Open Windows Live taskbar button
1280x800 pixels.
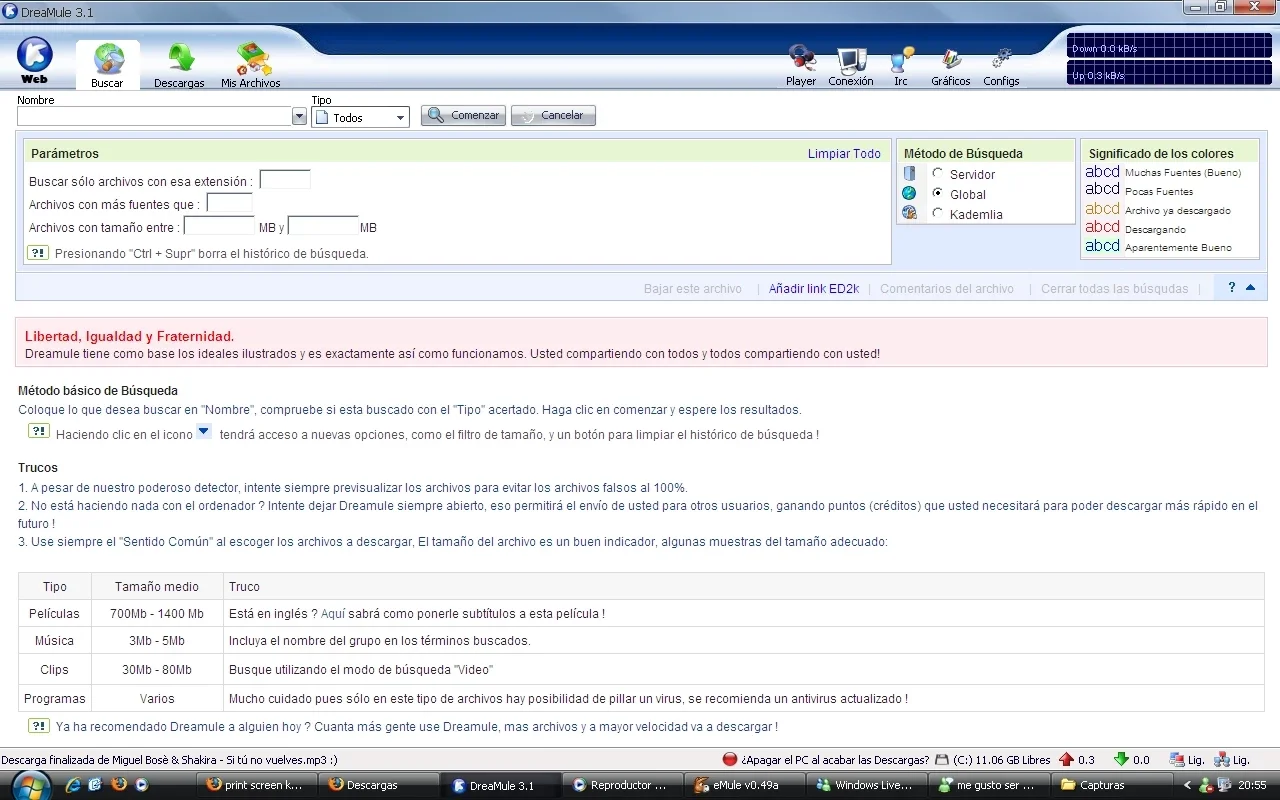point(868,785)
